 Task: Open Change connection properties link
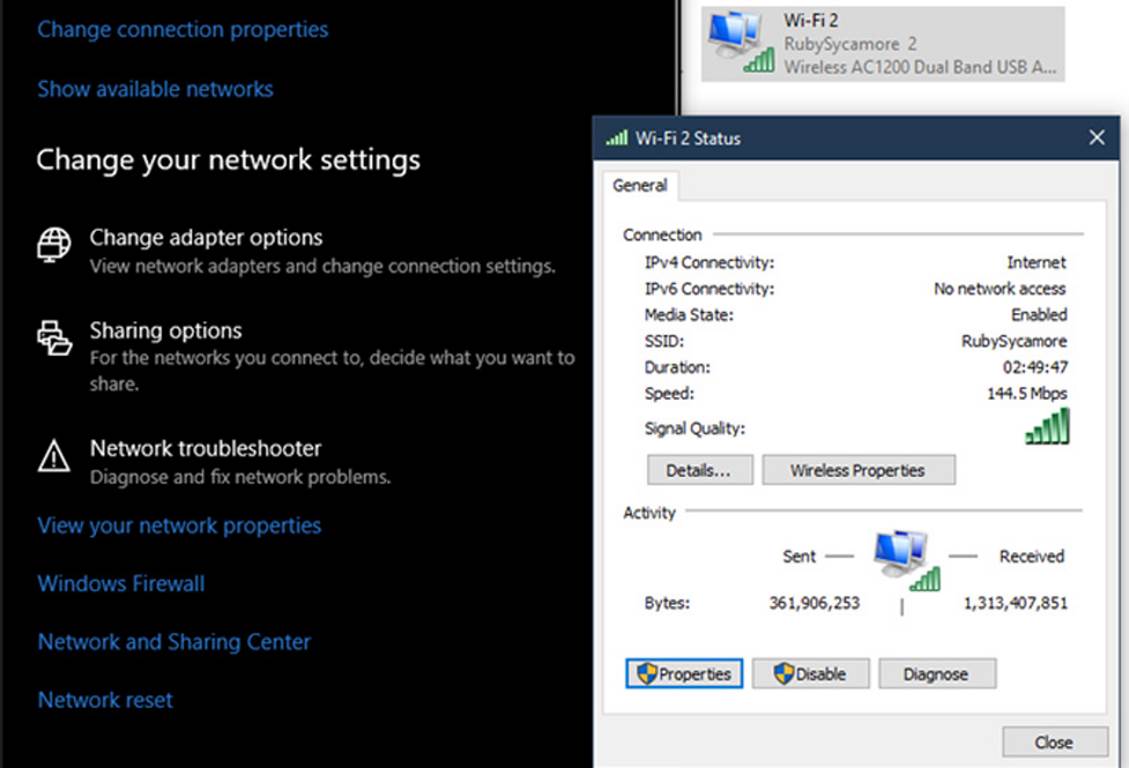(x=183, y=30)
